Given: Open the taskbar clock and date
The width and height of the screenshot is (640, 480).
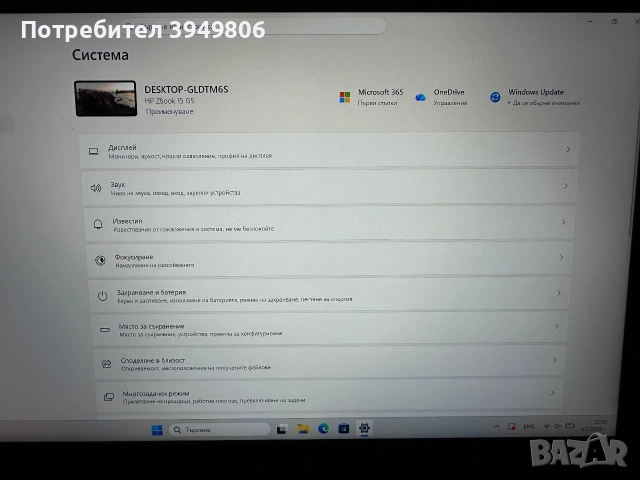Looking at the screenshot, I should tap(595, 425).
